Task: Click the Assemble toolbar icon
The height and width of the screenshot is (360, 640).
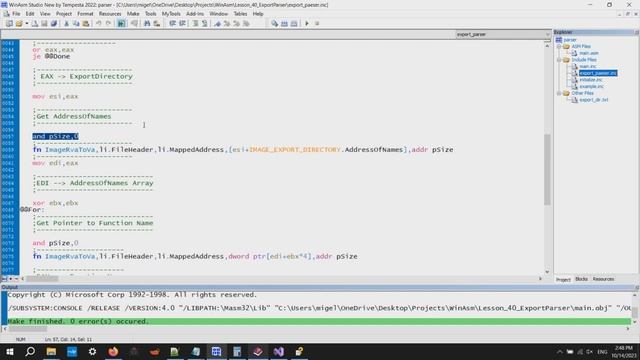Action: click(x=274, y=24)
